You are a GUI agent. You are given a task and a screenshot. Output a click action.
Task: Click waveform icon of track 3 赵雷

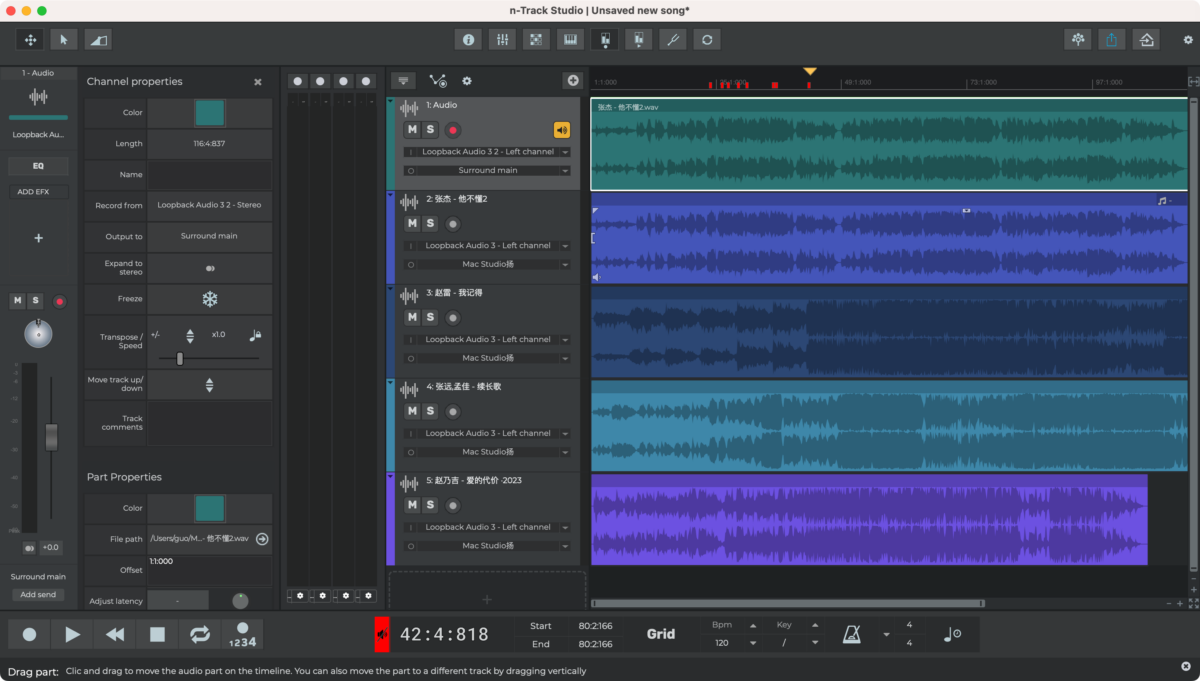[409, 296]
